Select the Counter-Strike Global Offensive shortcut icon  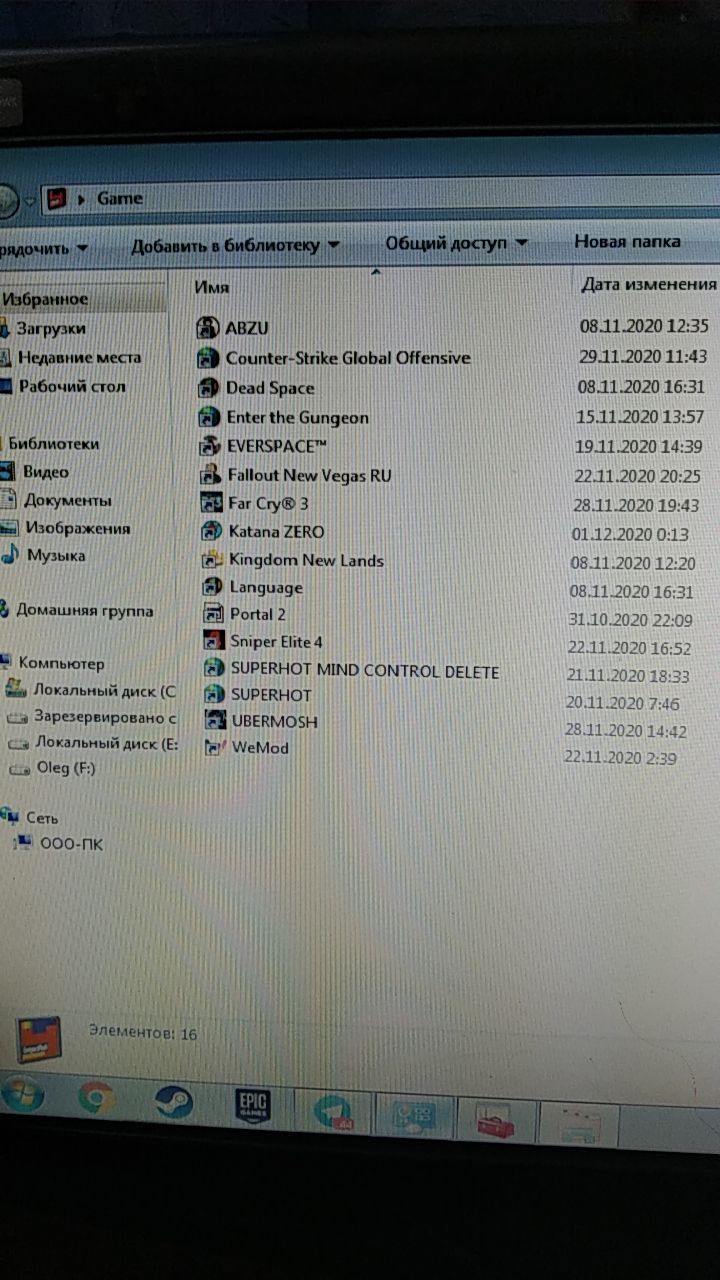pyautogui.click(x=208, y=357)
